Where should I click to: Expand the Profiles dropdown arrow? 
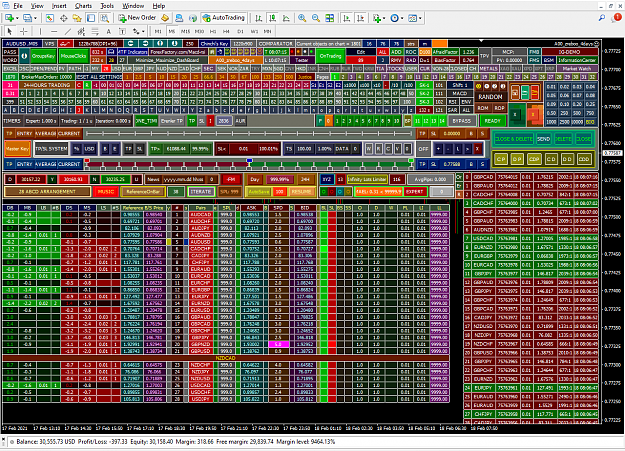35,18
